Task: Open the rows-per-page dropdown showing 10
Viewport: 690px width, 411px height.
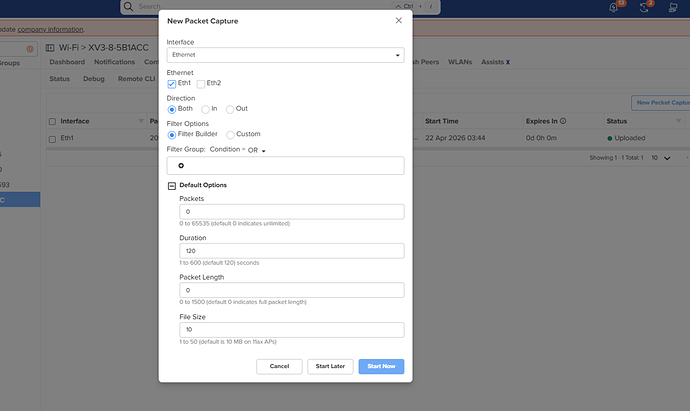Action: [x=661, y=158]
